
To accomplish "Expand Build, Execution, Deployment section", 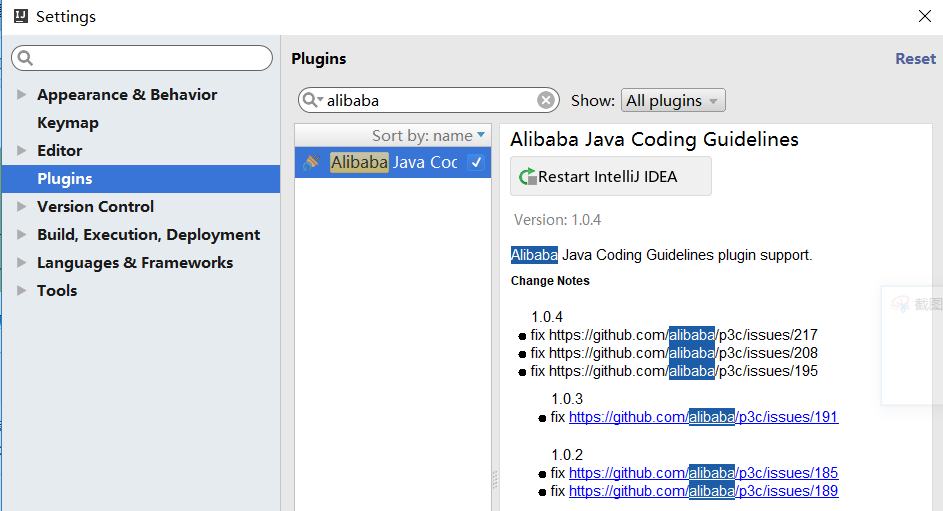I will (22, 234).
